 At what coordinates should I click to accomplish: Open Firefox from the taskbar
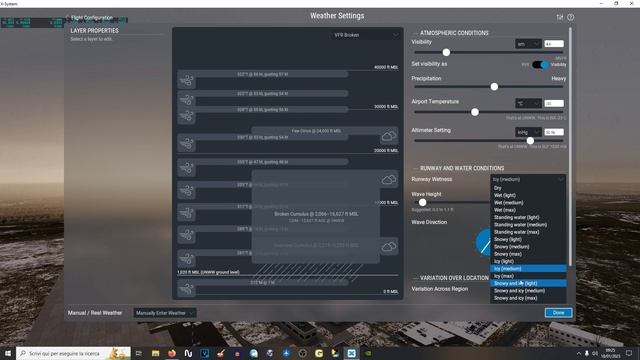click(172, 353)
